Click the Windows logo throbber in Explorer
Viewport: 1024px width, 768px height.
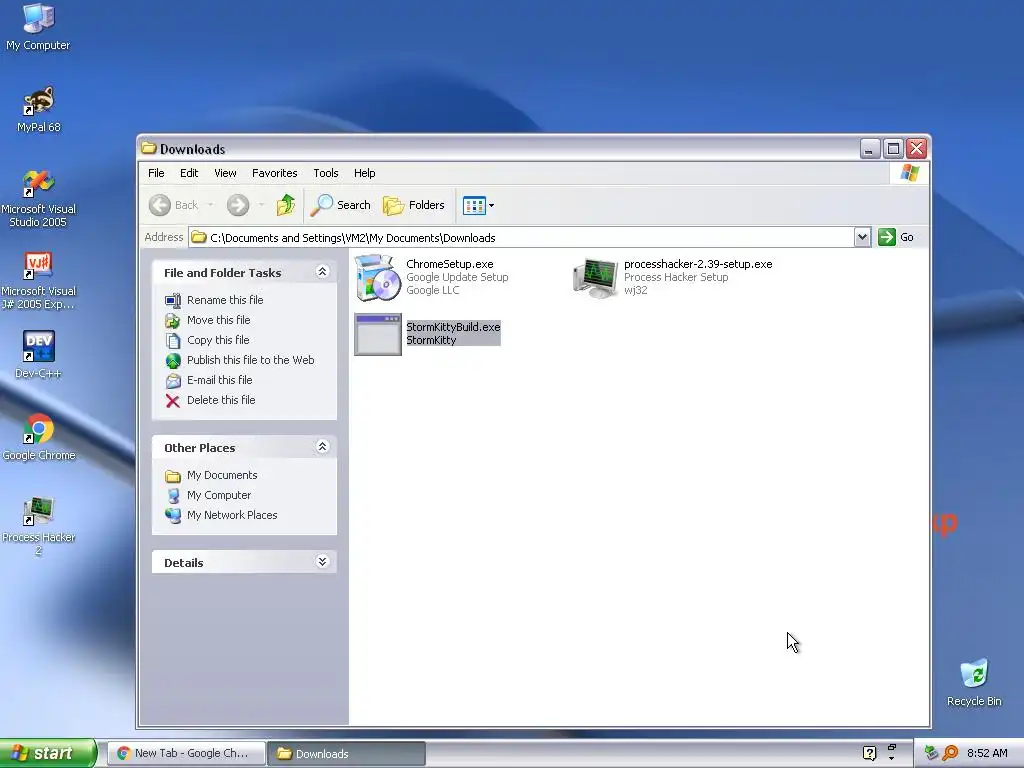point(909,173)
